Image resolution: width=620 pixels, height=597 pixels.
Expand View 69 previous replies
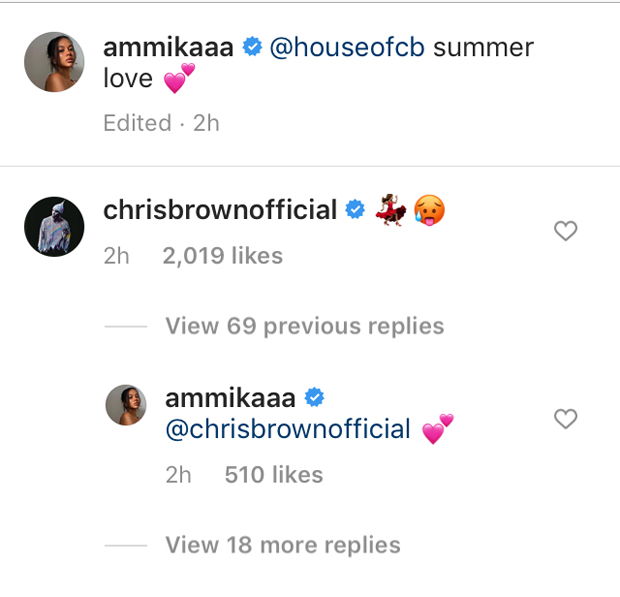(x=304, y=326)
